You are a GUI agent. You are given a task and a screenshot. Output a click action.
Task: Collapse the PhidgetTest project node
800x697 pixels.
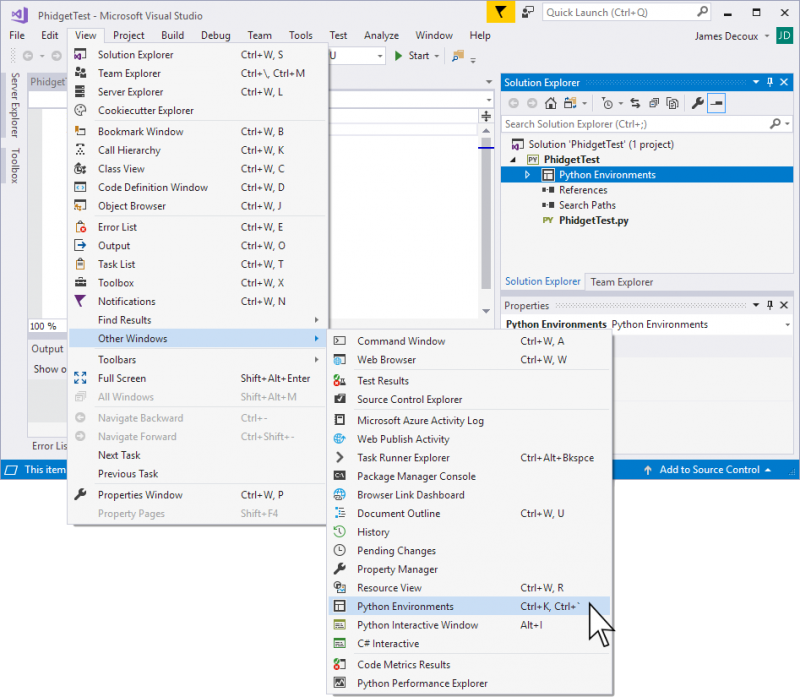tap(513, 160)
